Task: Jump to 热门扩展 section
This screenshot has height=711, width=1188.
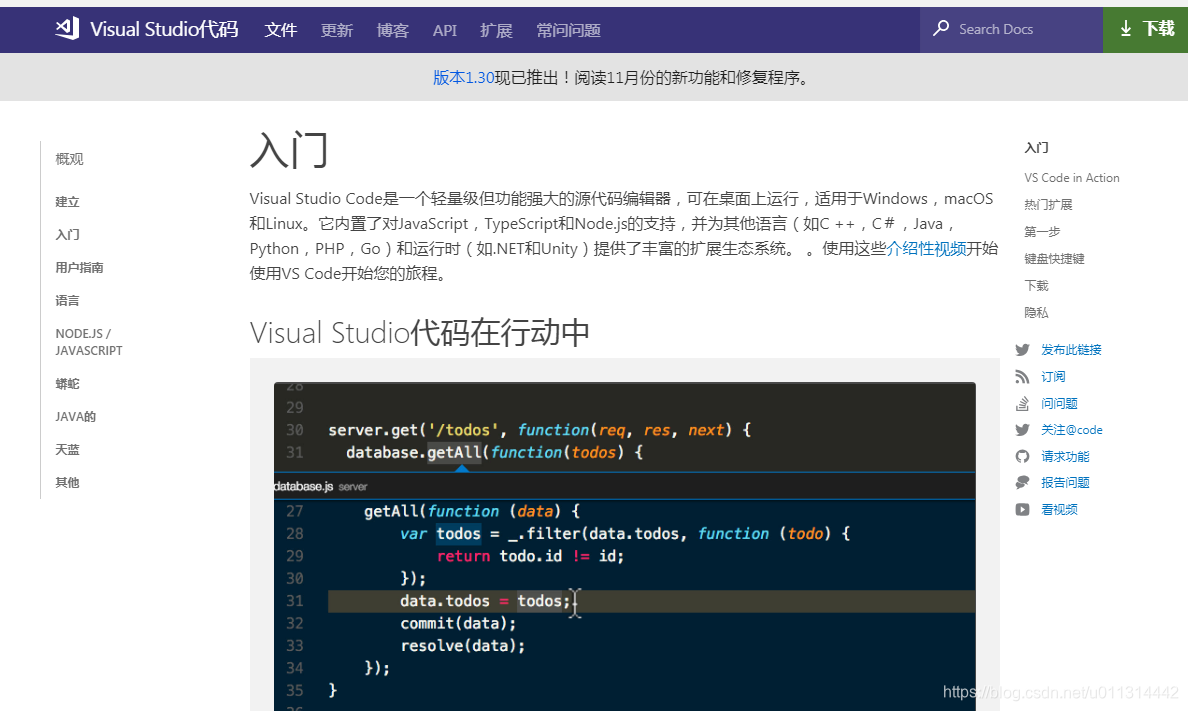Action: (1049, 205)
